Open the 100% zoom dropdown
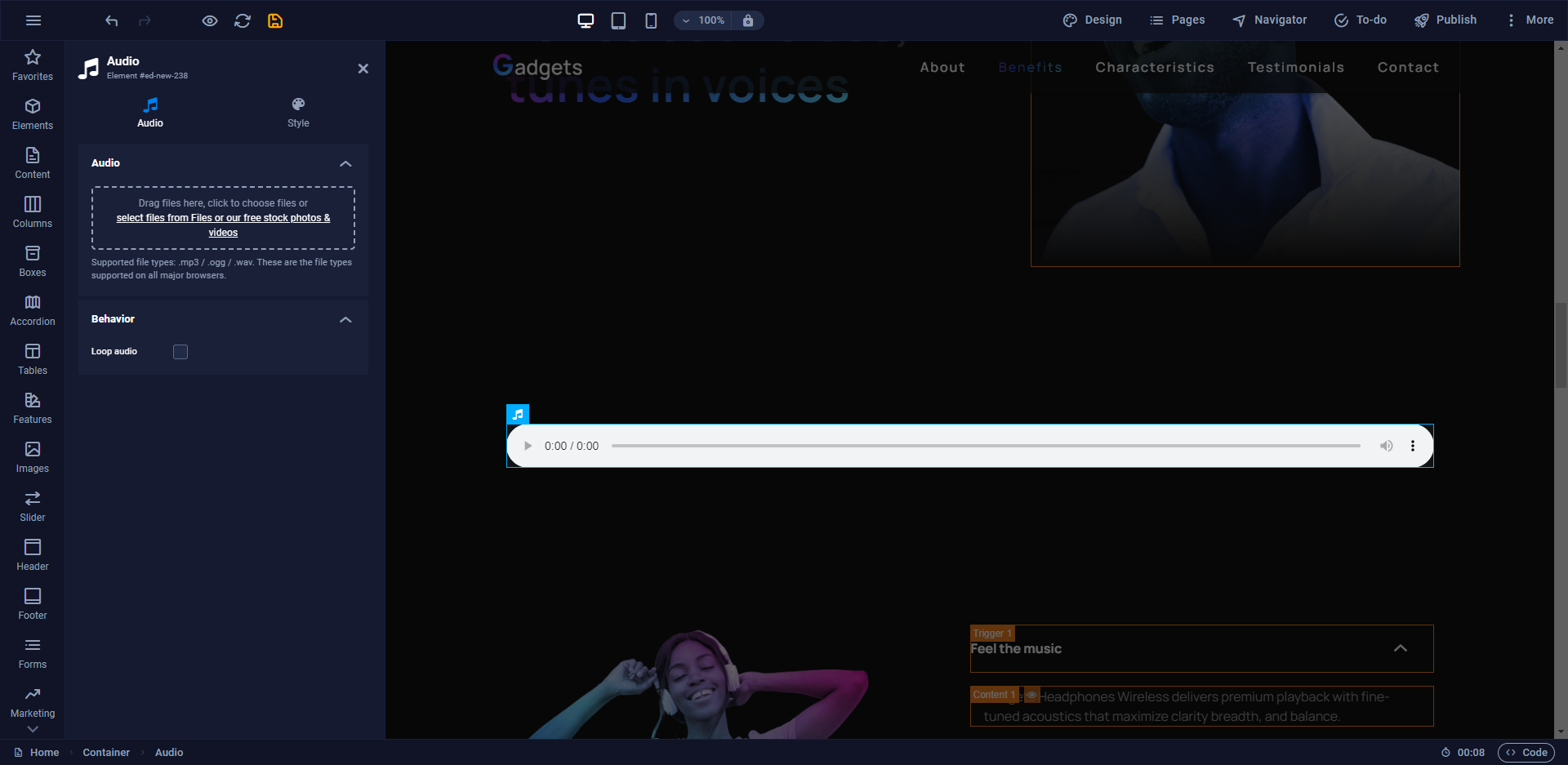1568x765 pixels. pyautogui.click(x=703, y=20)
